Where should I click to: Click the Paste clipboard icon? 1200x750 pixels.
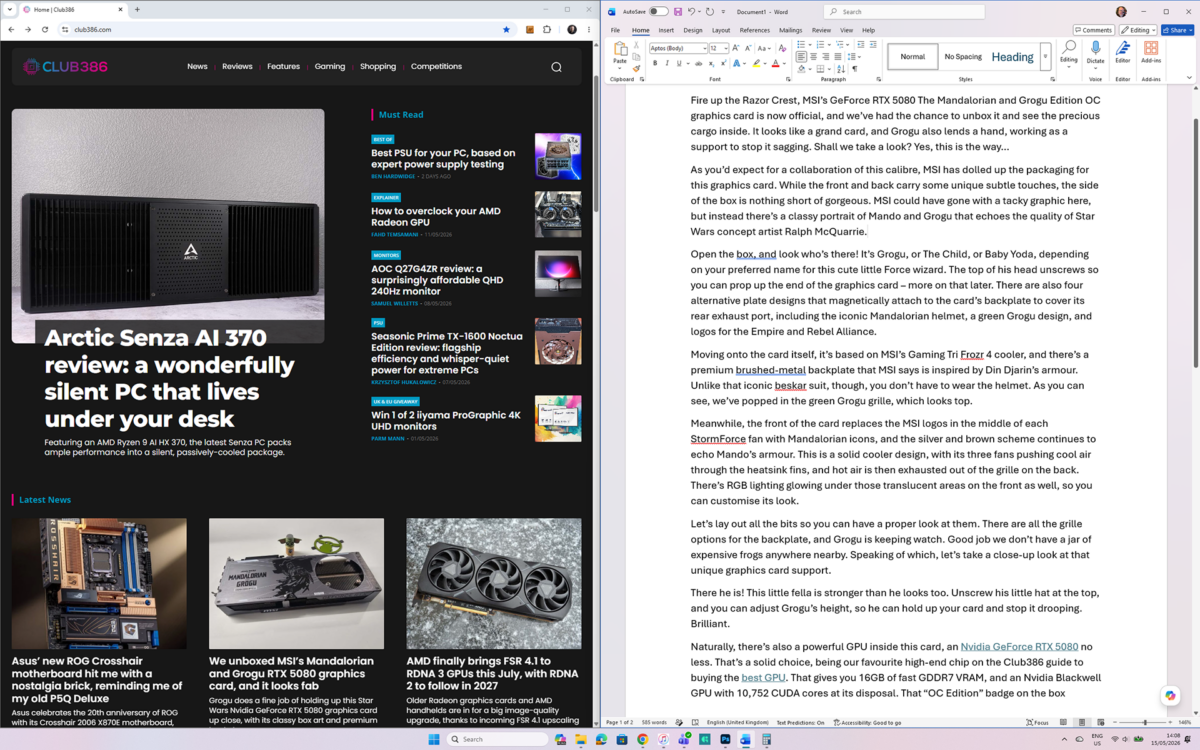(x=620, y=47)
